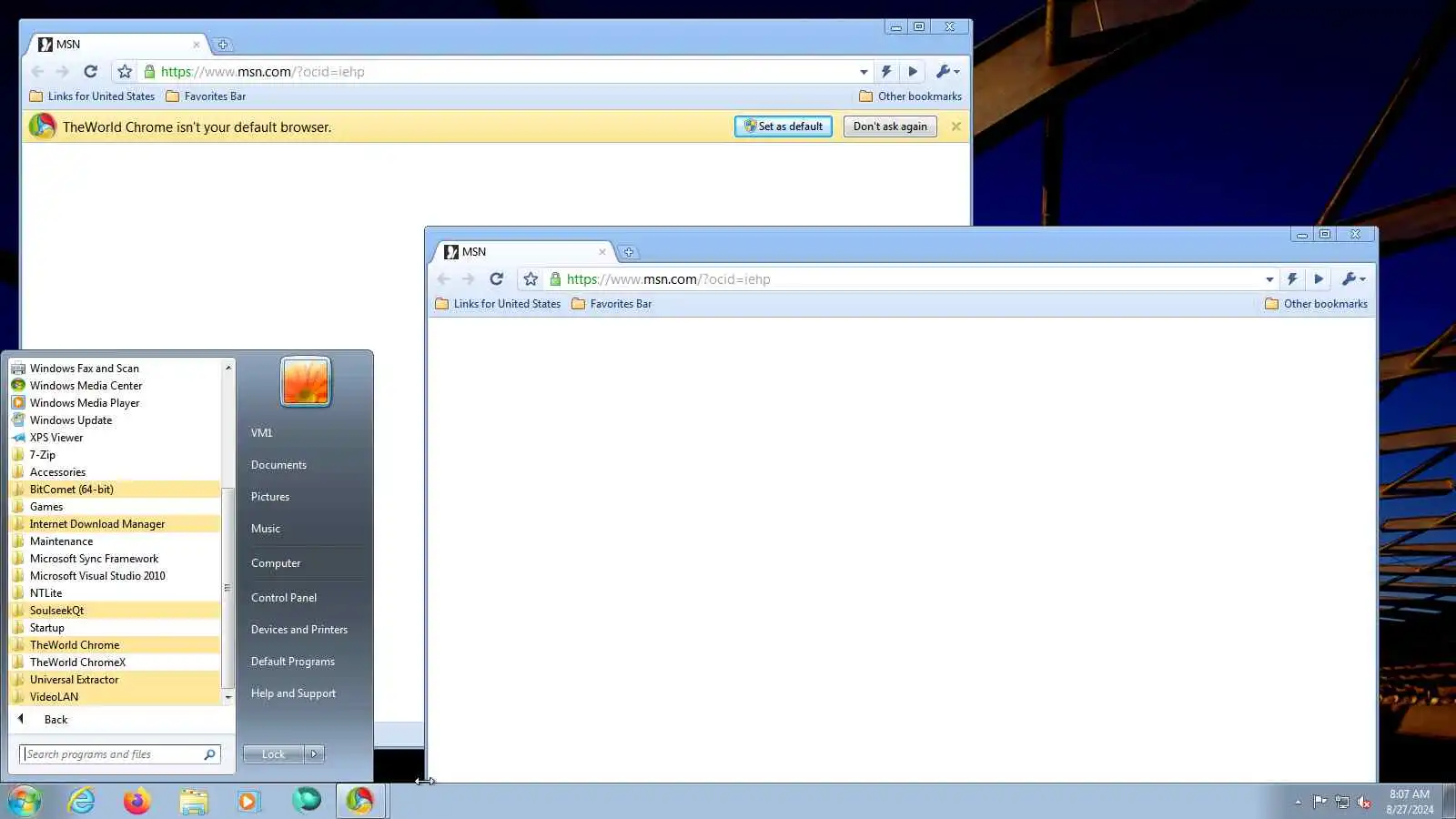This screenshot has width=1456, height=819.
Task: Launch Windows Media Center from Start menu
Action: pos(115,386)
